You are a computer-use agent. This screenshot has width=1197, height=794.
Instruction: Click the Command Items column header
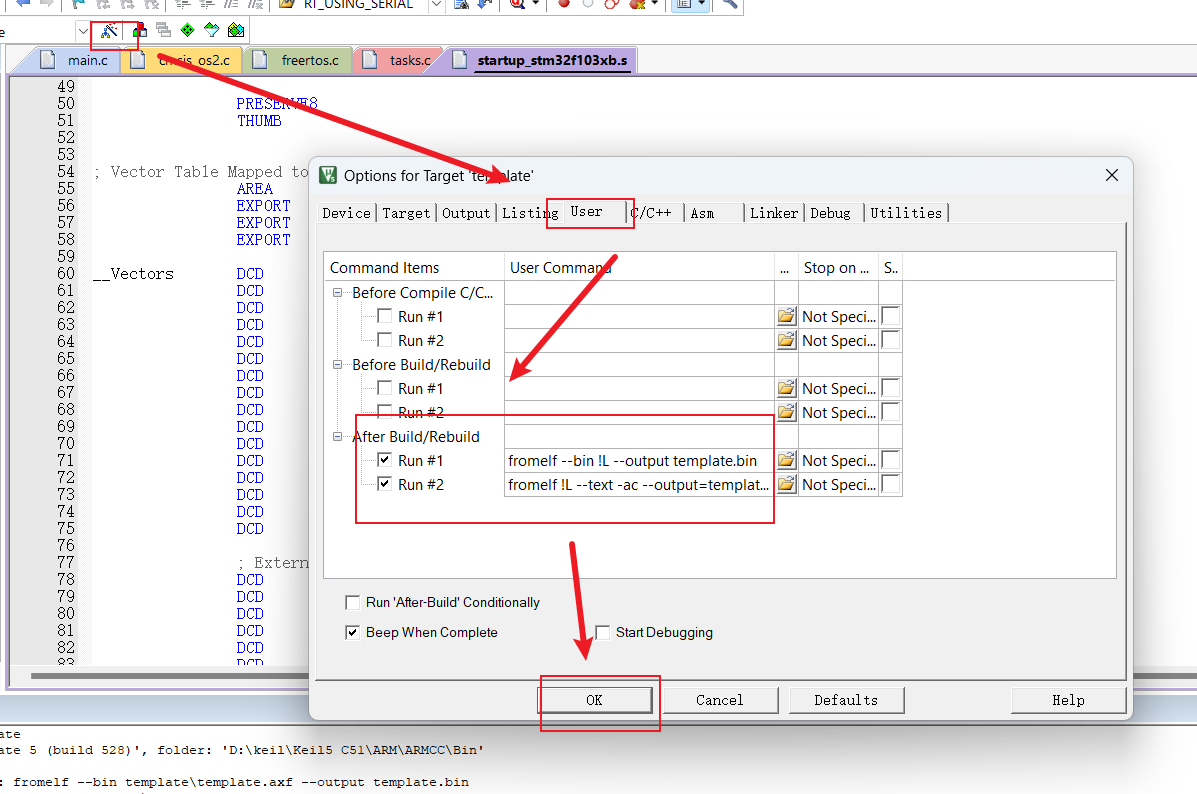point(414,268)
